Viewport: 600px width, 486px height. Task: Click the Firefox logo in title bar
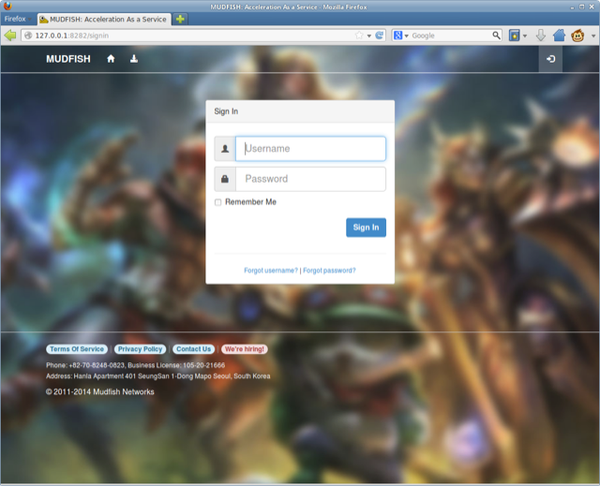click(x=7, y=6)
